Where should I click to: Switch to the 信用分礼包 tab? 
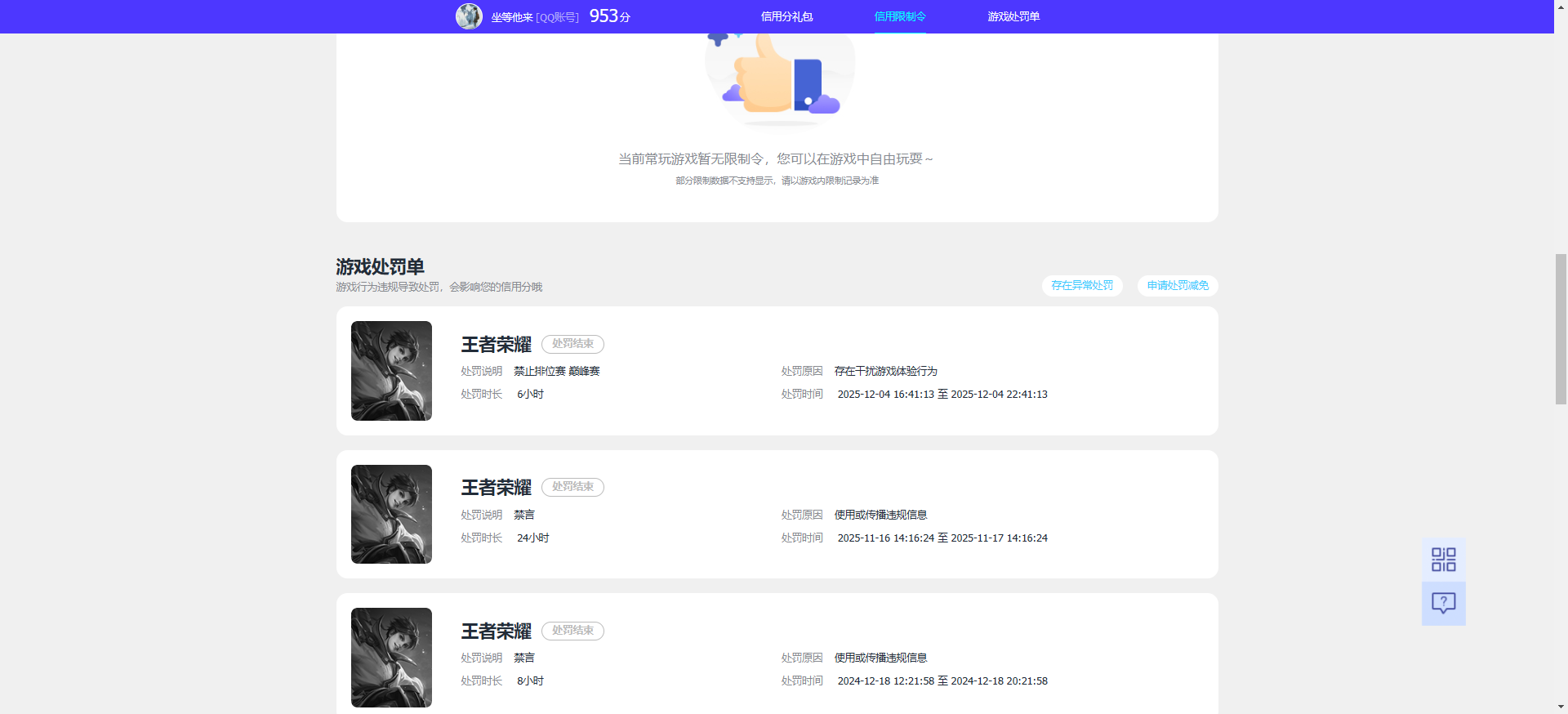pos(786,16)
